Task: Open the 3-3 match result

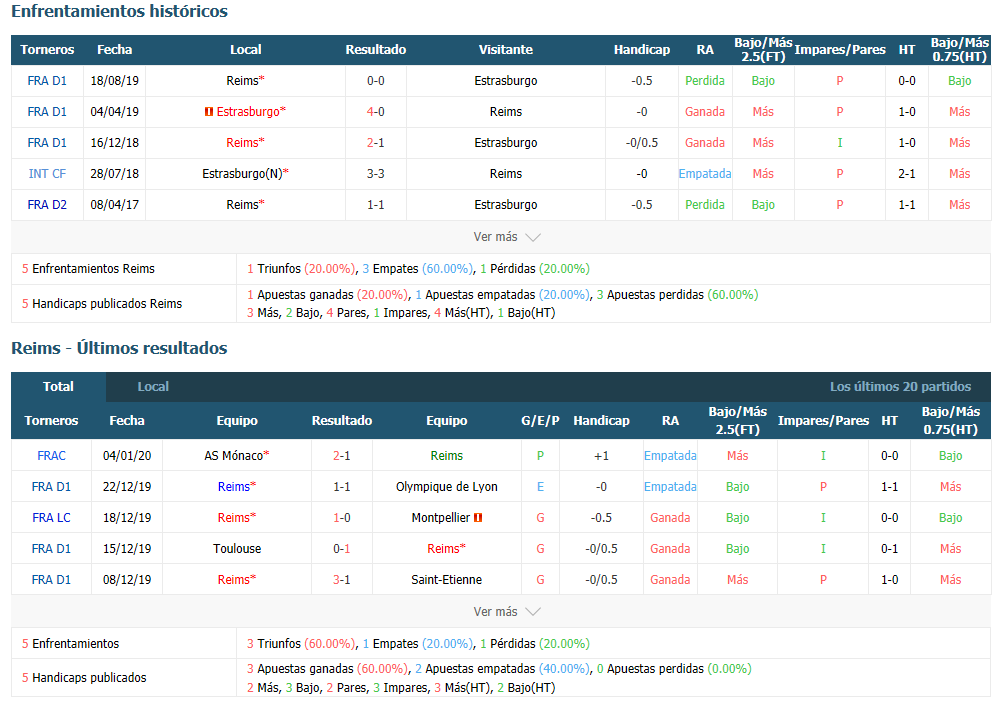Action: [x=376, y=174]
